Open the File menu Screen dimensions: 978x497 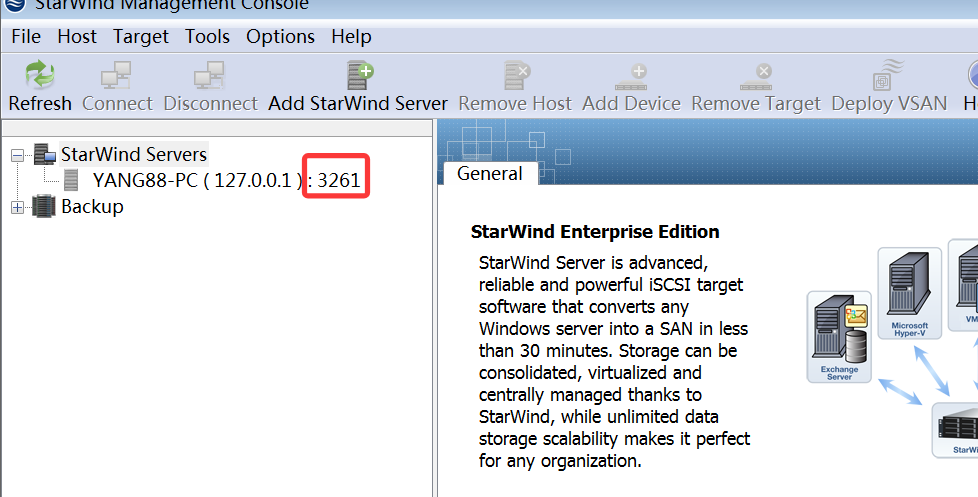tap(26, 37)
